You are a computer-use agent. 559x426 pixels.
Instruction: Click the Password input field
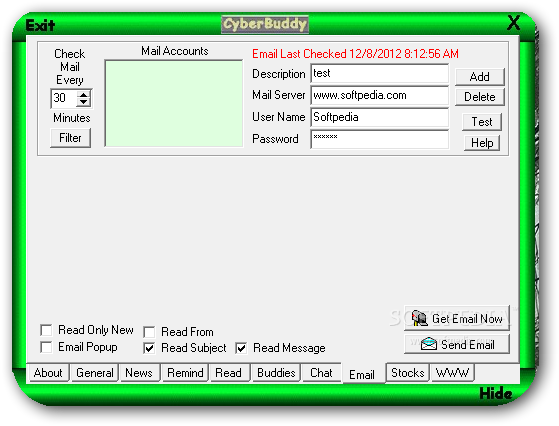(380, 139)
